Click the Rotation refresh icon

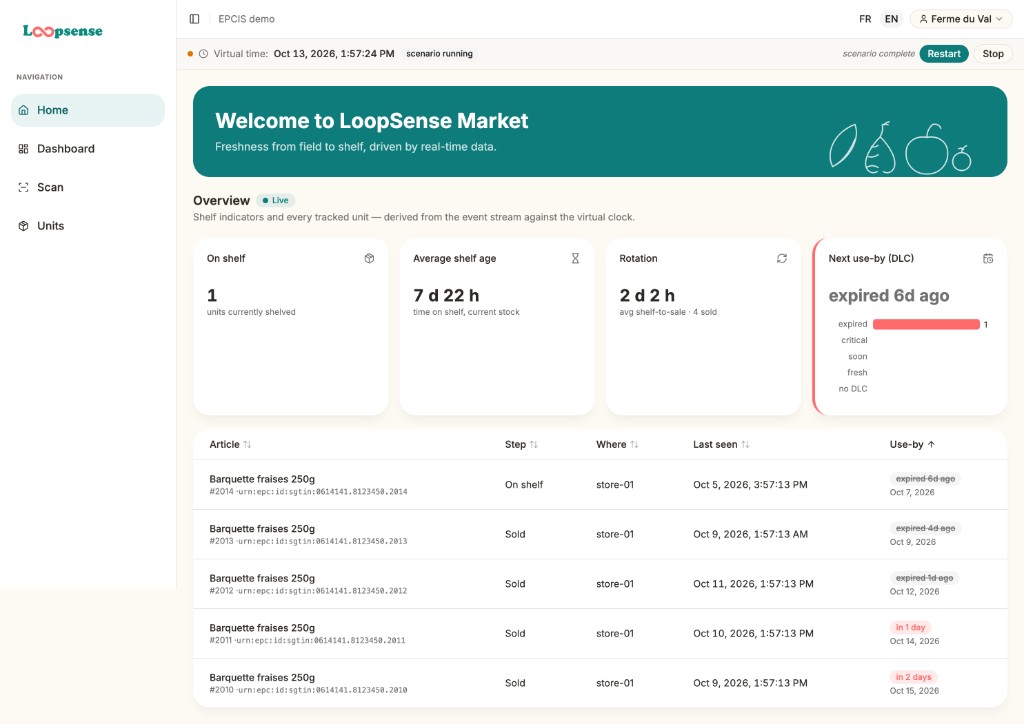pyautogui.click(x=782, y=259)
